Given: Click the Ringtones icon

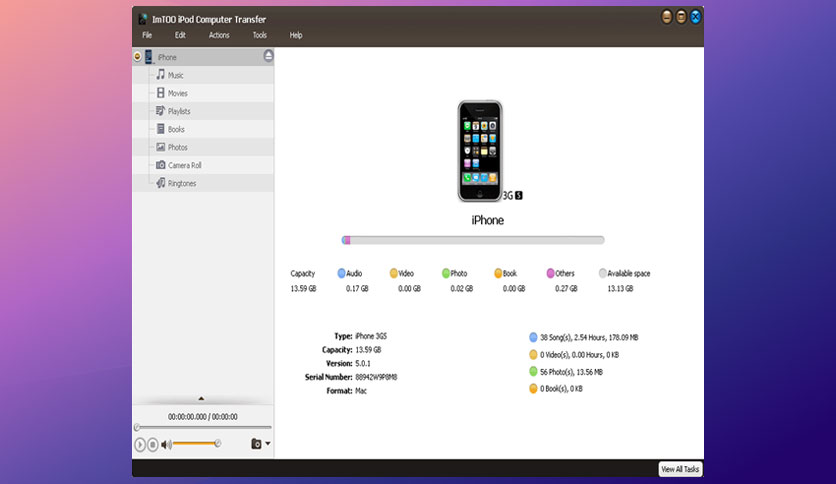Looking at the screenshot, I should click(160, 183).
